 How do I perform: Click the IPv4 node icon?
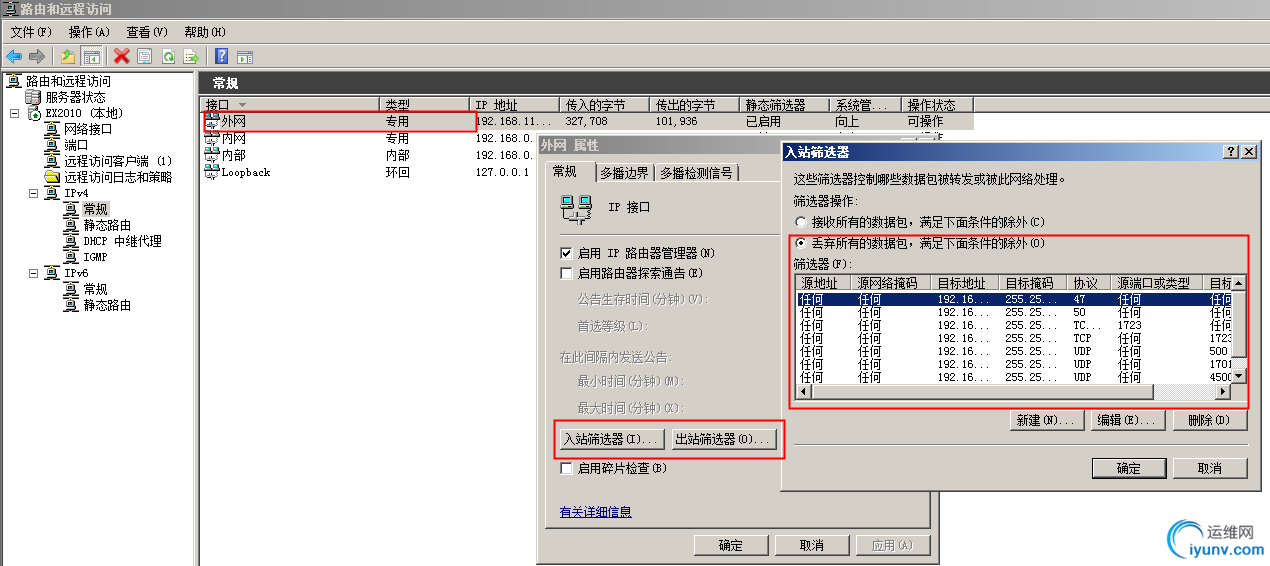pos(52,193)
